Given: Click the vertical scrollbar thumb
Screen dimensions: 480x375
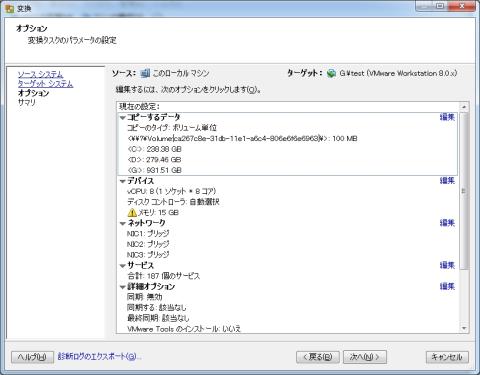Looking at the screenshot, I should click(x=464, y=191).
